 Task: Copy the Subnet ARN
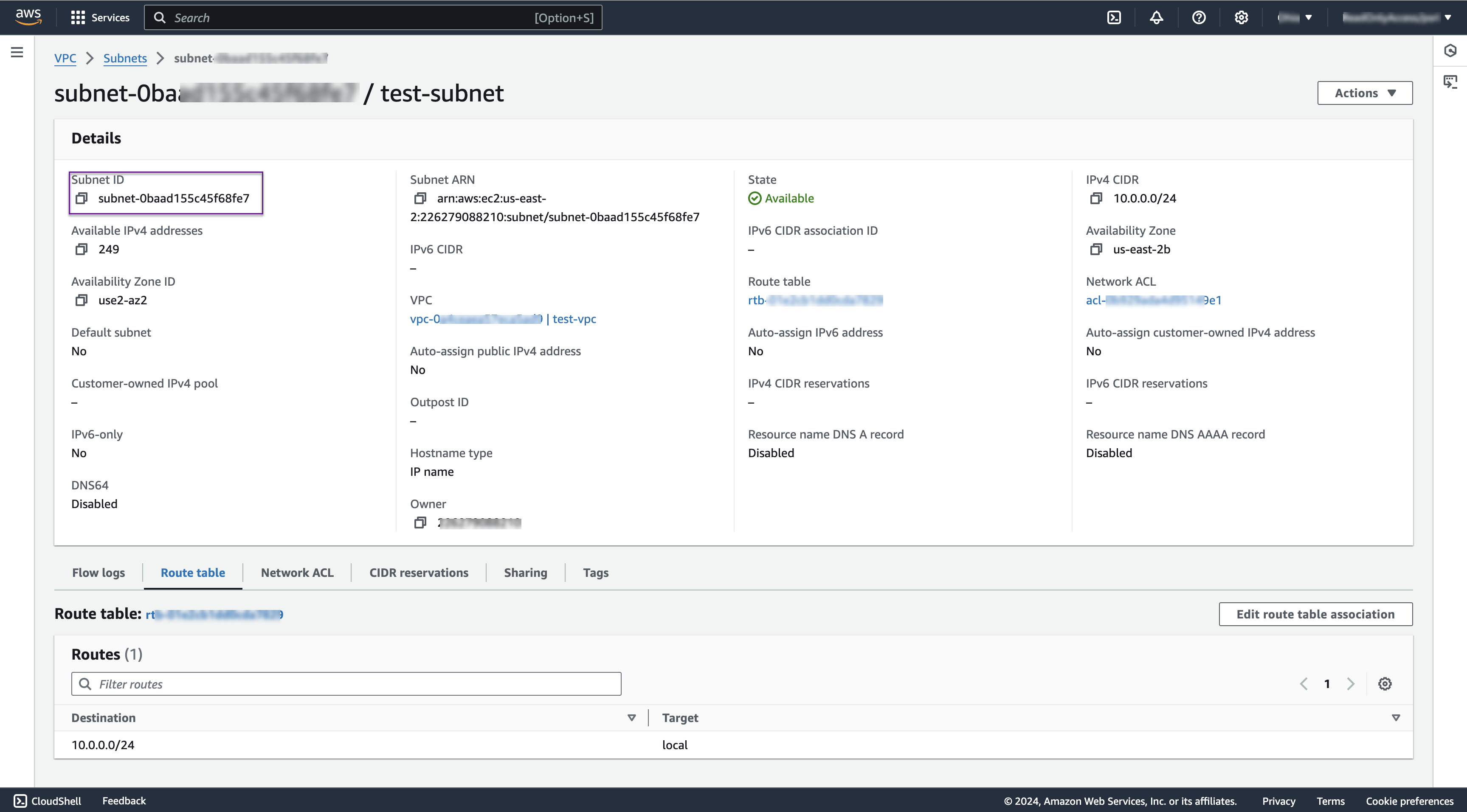pos(420,198)
